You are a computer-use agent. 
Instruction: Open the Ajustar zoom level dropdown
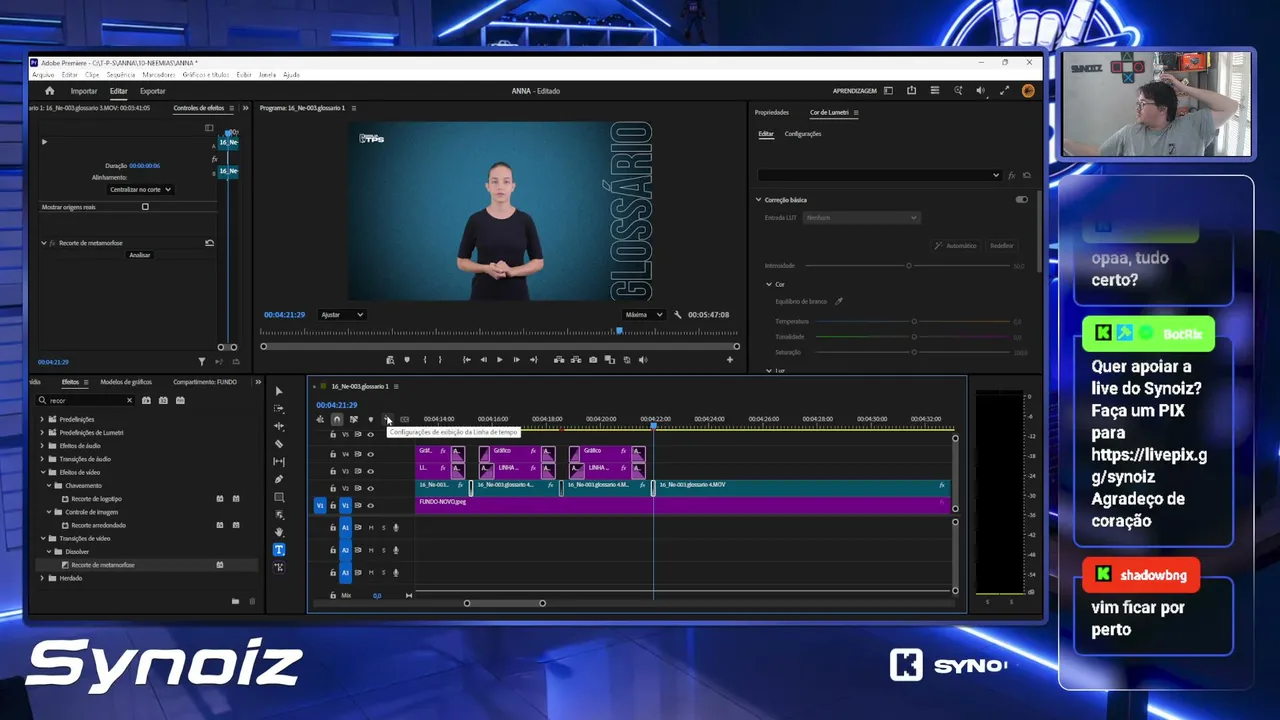coord(342,315)
